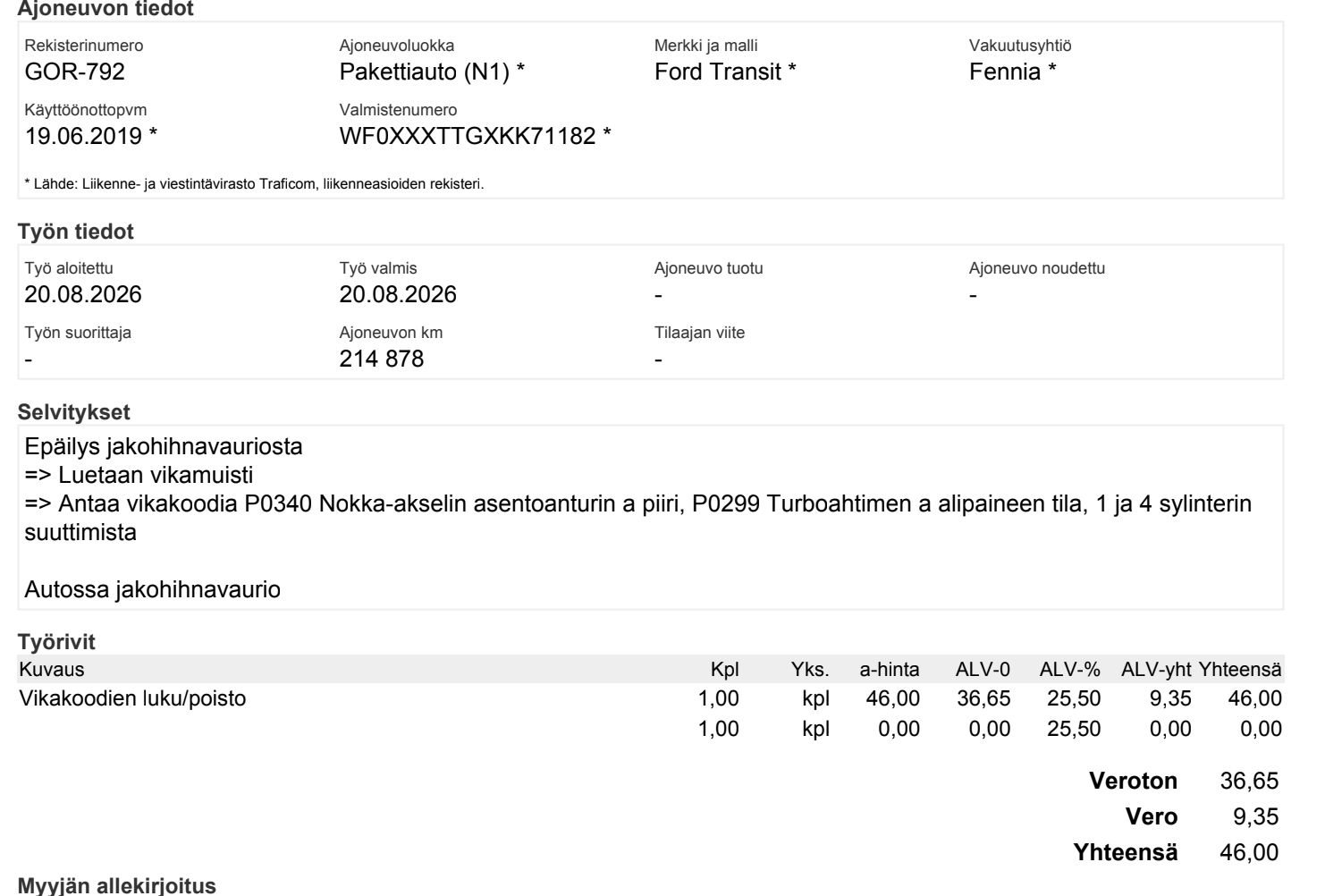
Task: Click the Veroton total 36,65
Action: 1249,781
